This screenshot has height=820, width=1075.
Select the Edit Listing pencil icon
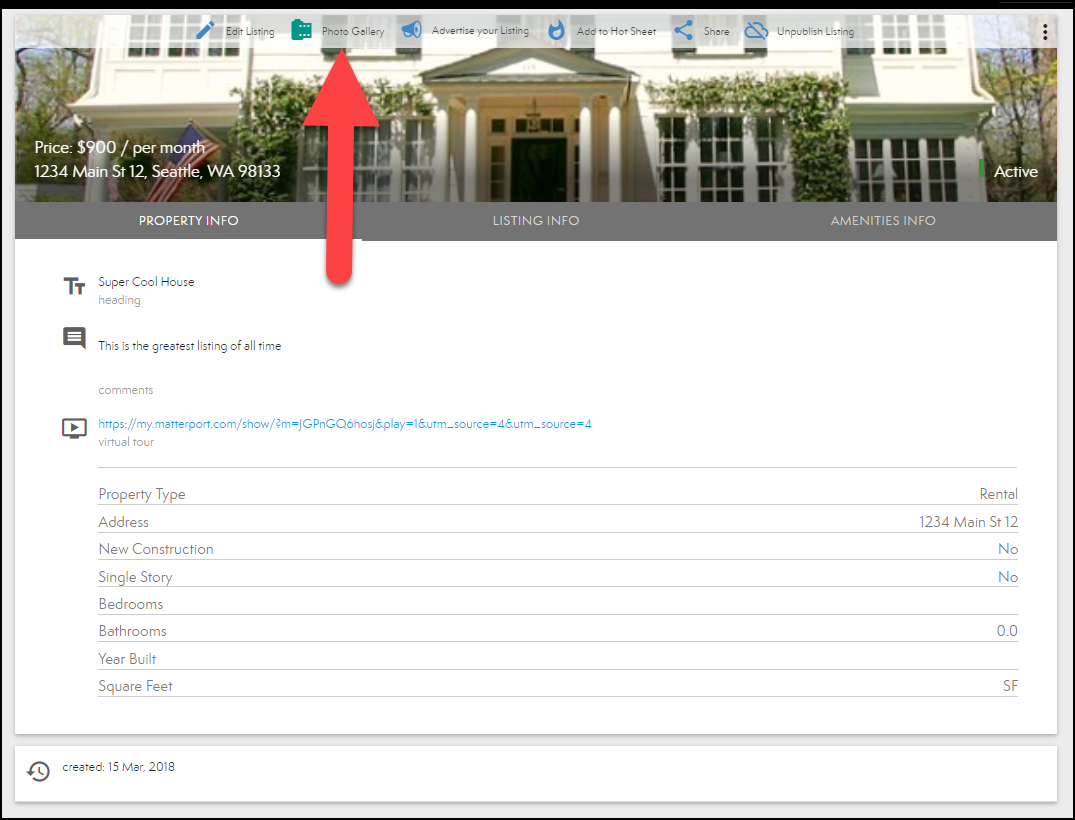tap(204, 29)
